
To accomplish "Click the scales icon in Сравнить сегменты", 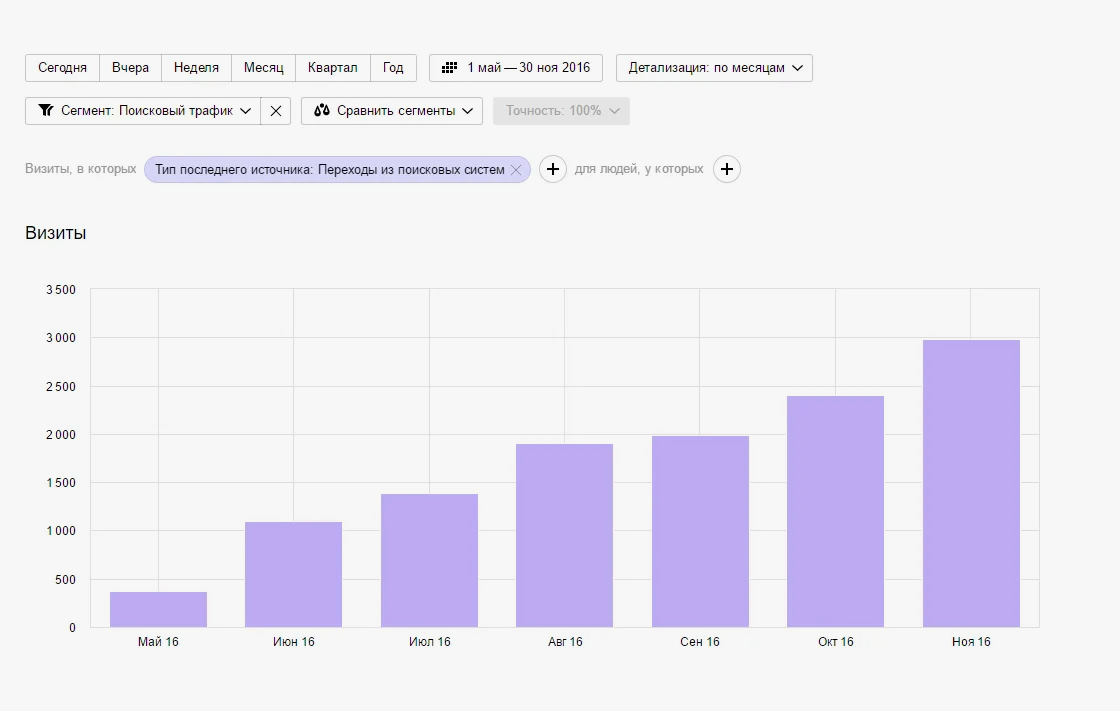I will tap(322, 111).
